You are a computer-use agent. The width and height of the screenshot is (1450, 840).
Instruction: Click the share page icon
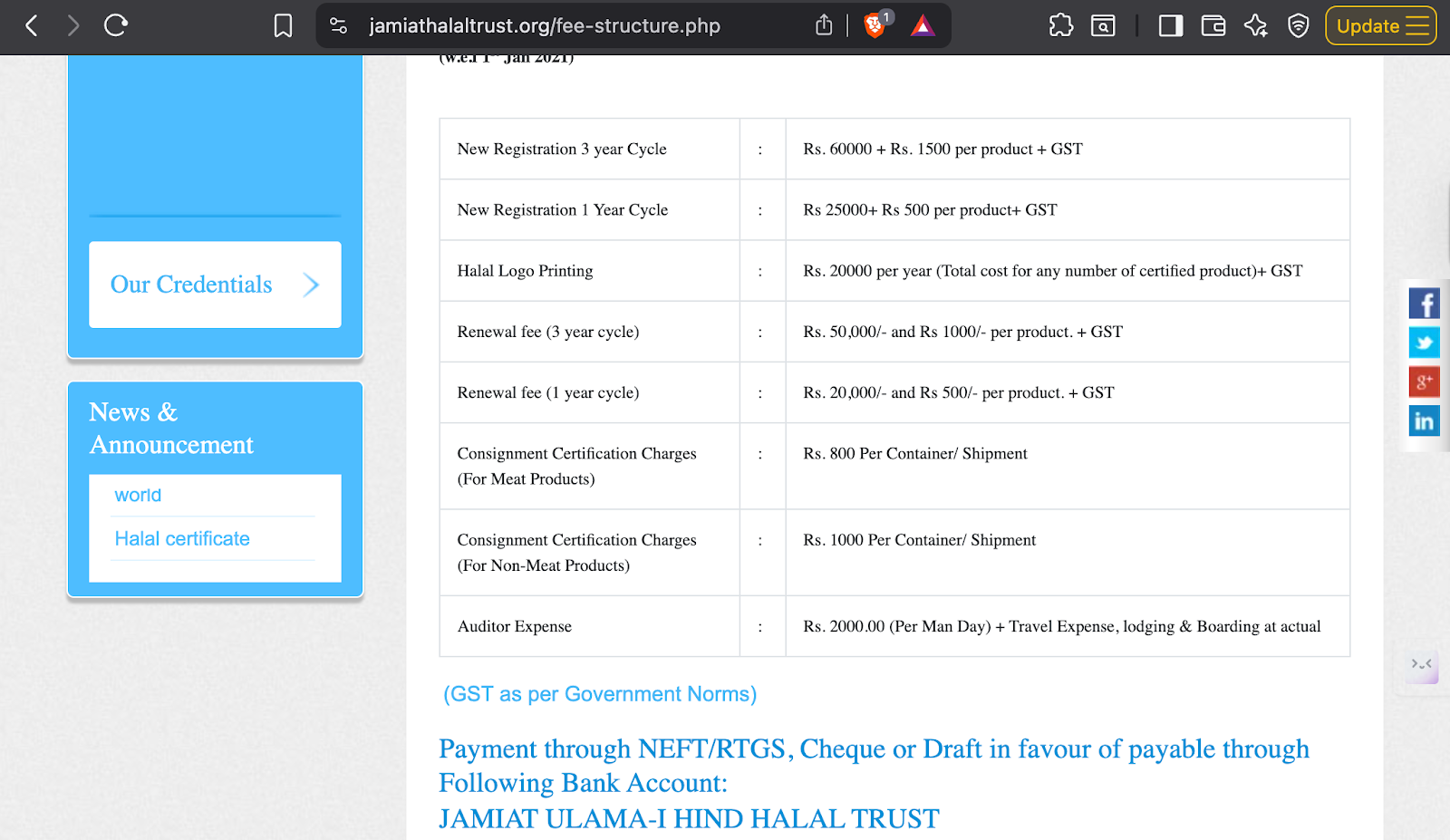tap(823, 25)
